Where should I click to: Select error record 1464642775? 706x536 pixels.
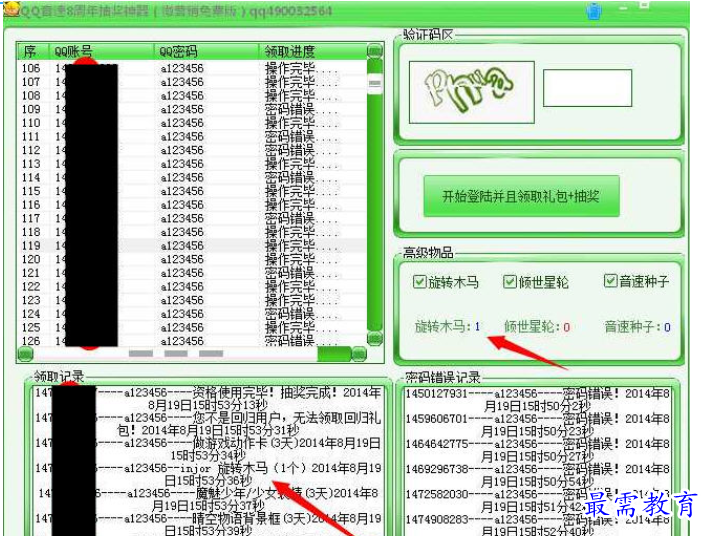(538, 450)
